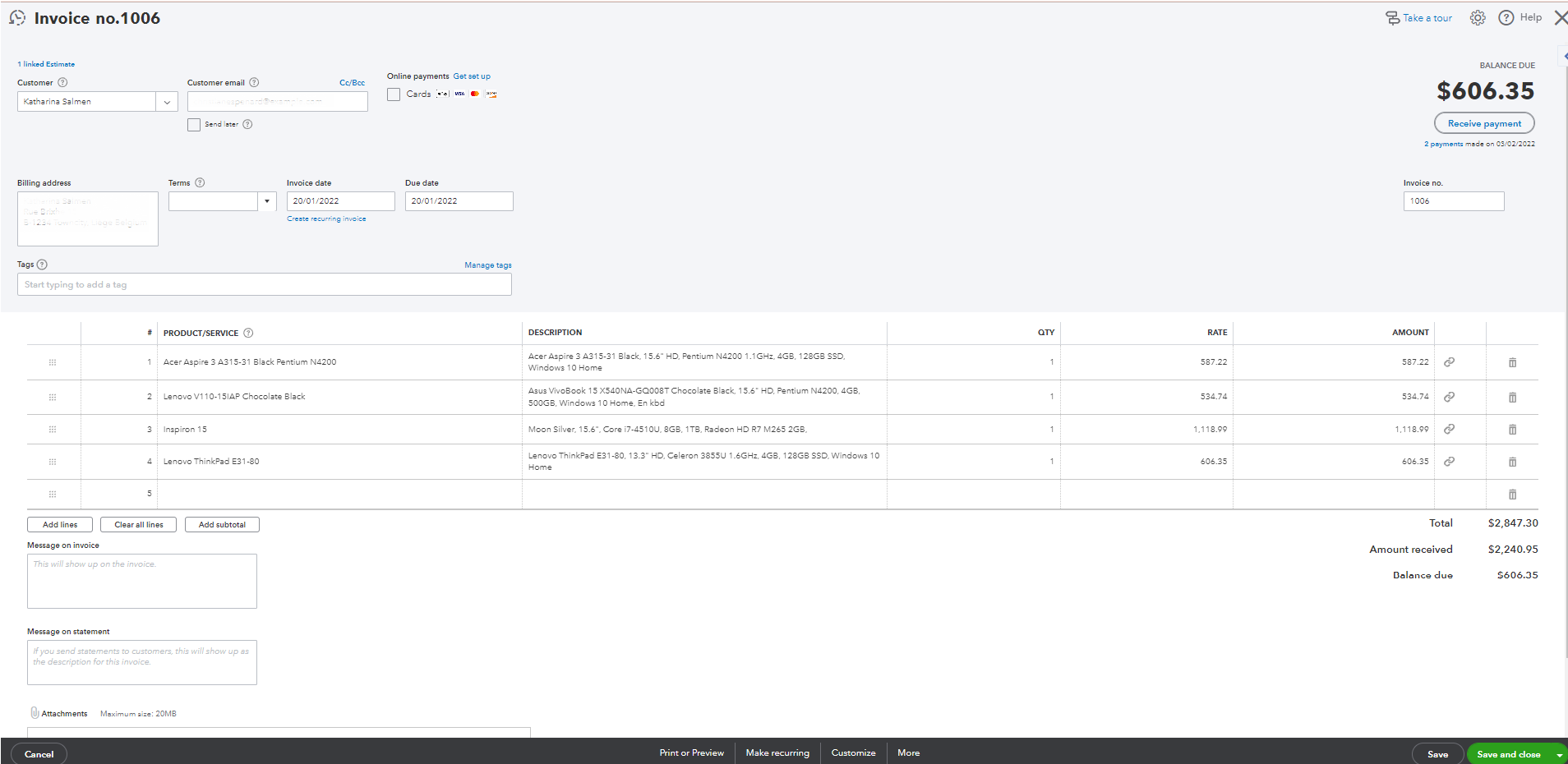Open the More menu in the footer
Viewport: 1568px width, 764px height.
click(908, 752)
